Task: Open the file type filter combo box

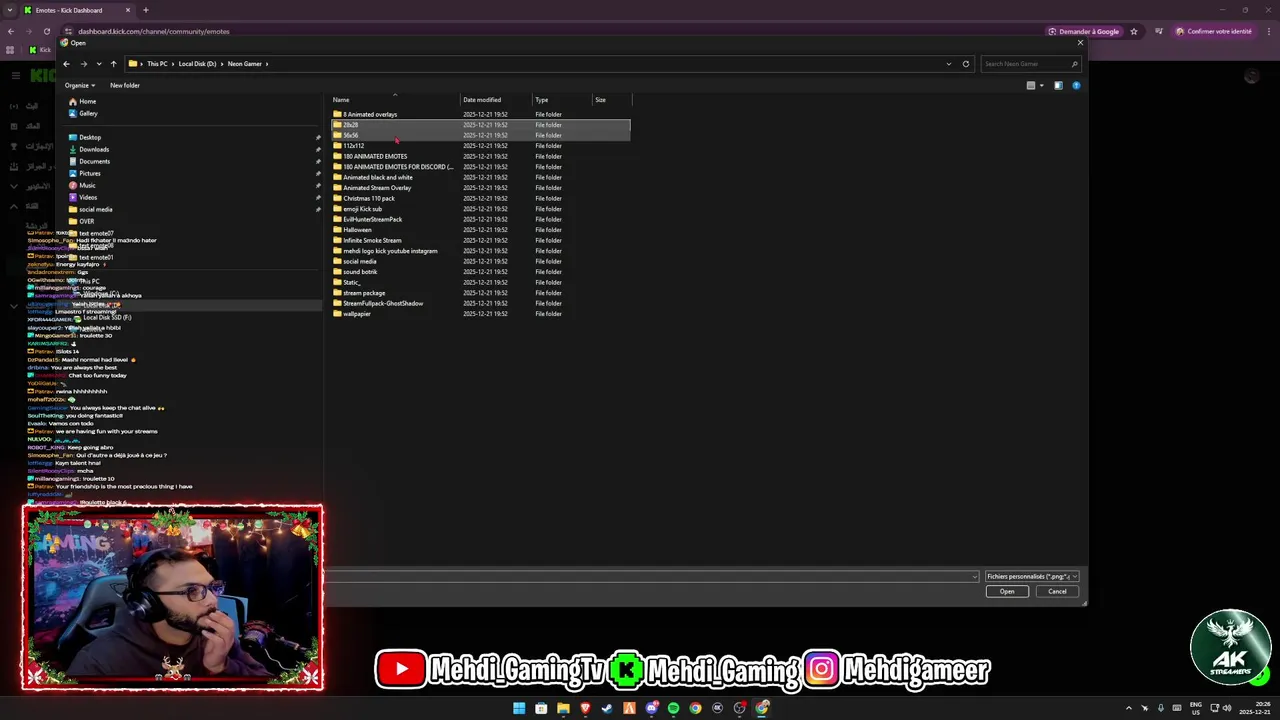Action: 1032,577
